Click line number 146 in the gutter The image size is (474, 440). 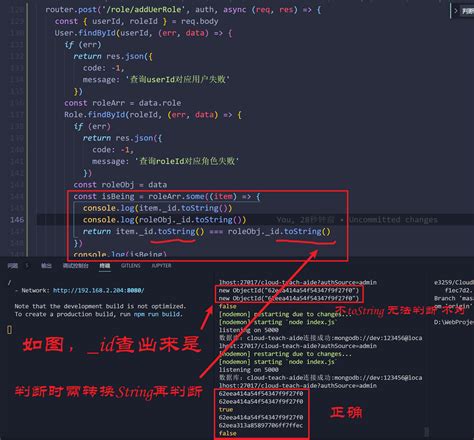pyautogui.click(x=17, y=220)
